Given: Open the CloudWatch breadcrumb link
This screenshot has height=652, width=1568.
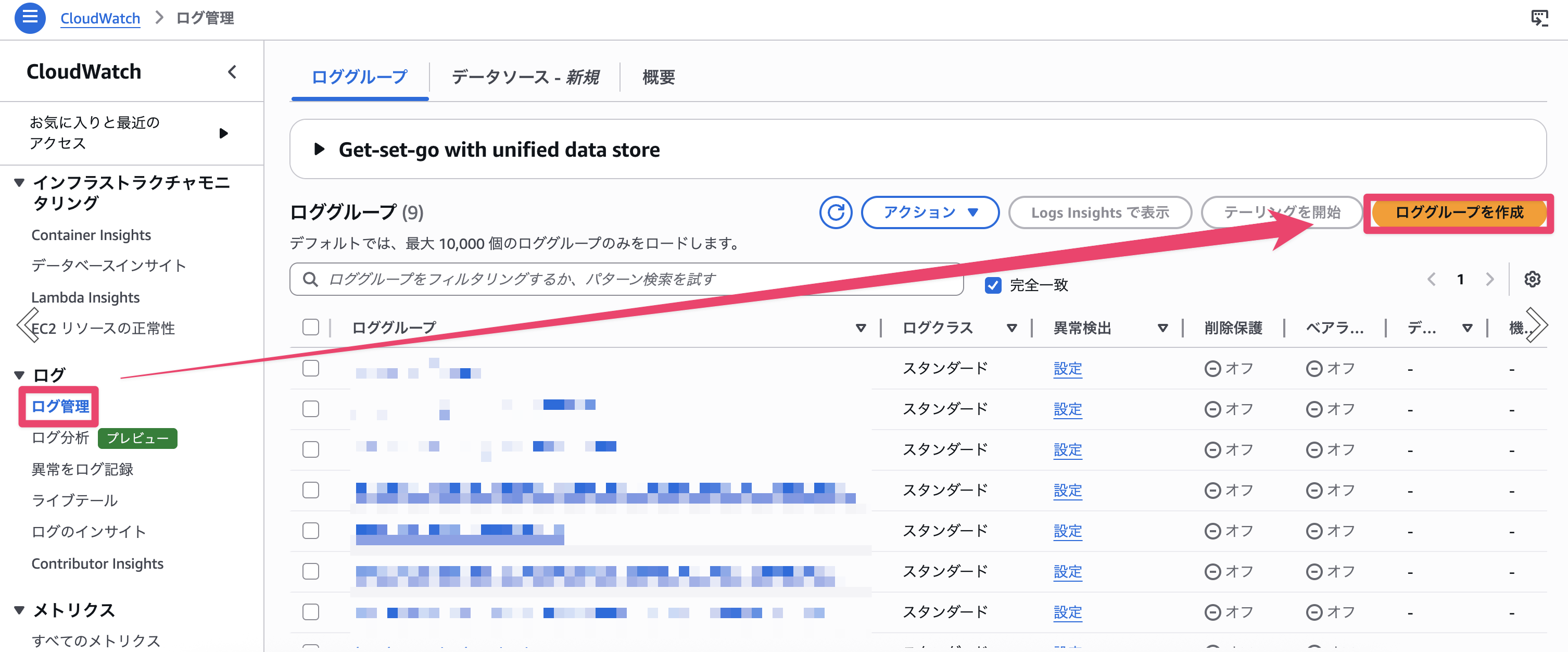Looking at the screenshot, I should pyautogui.click(x=100, y=18).
